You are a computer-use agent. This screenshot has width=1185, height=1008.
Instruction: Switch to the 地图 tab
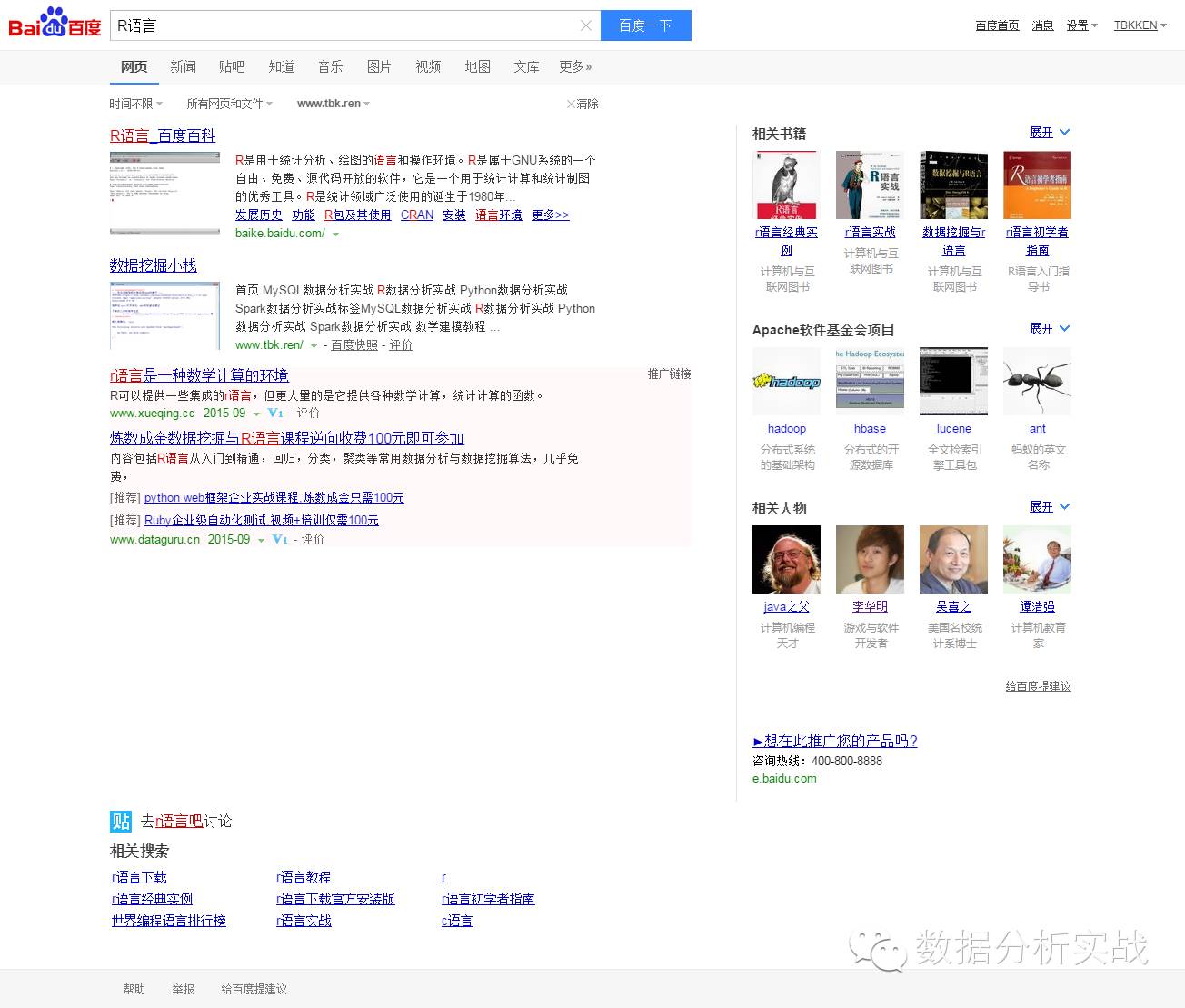click(x=478, y=66)
